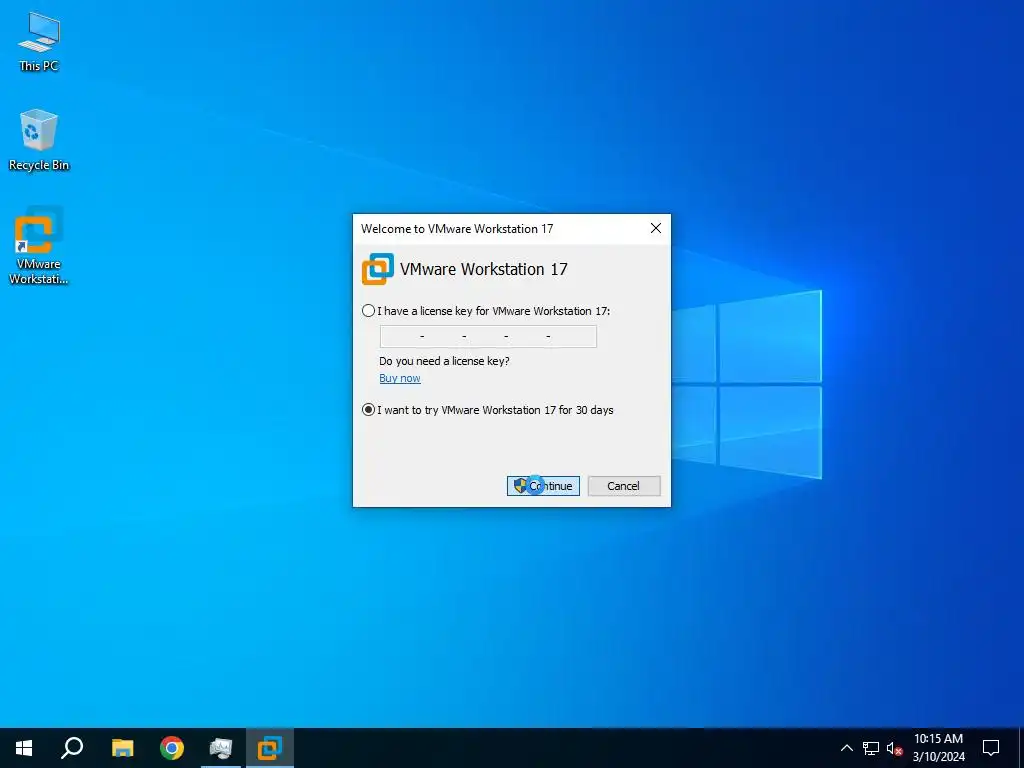Select the Recycle Bin desktop icon
The width and height of the screenshot is (1024, 768).
39,140
